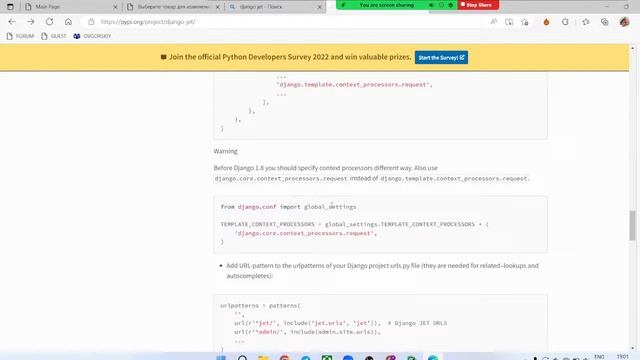The height and width of the screenshot is (360, 640).
Task: Click the Start the Survey button
Action: (441, 58)
